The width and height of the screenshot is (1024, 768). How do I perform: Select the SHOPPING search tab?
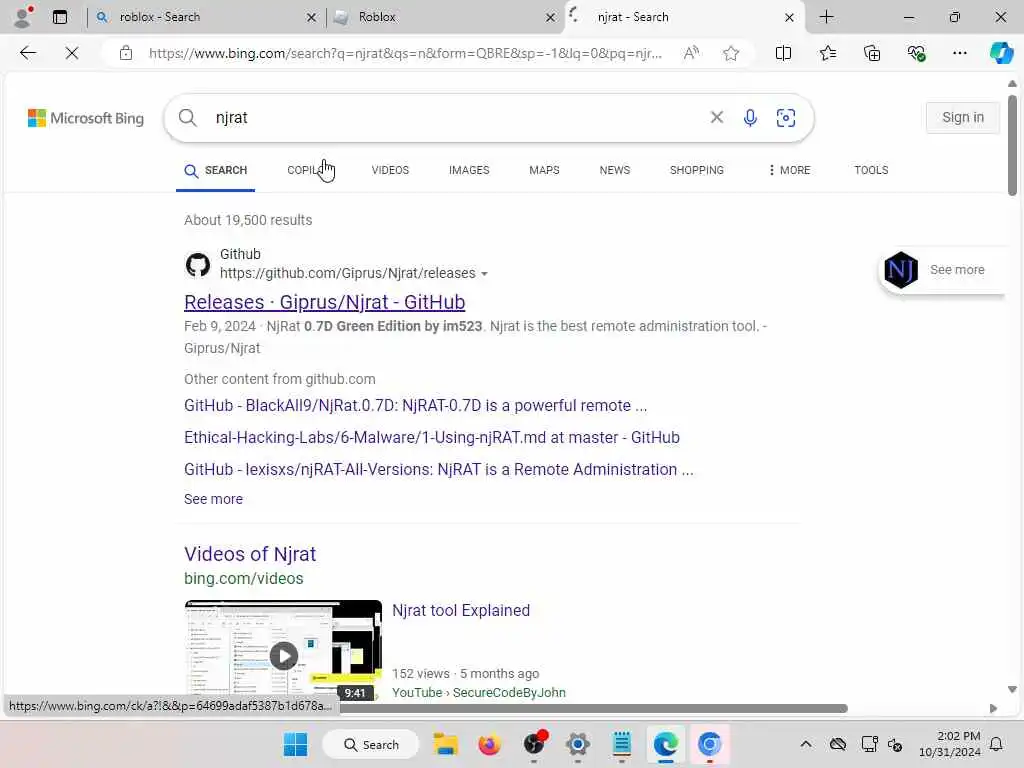(x=696, y=170)
